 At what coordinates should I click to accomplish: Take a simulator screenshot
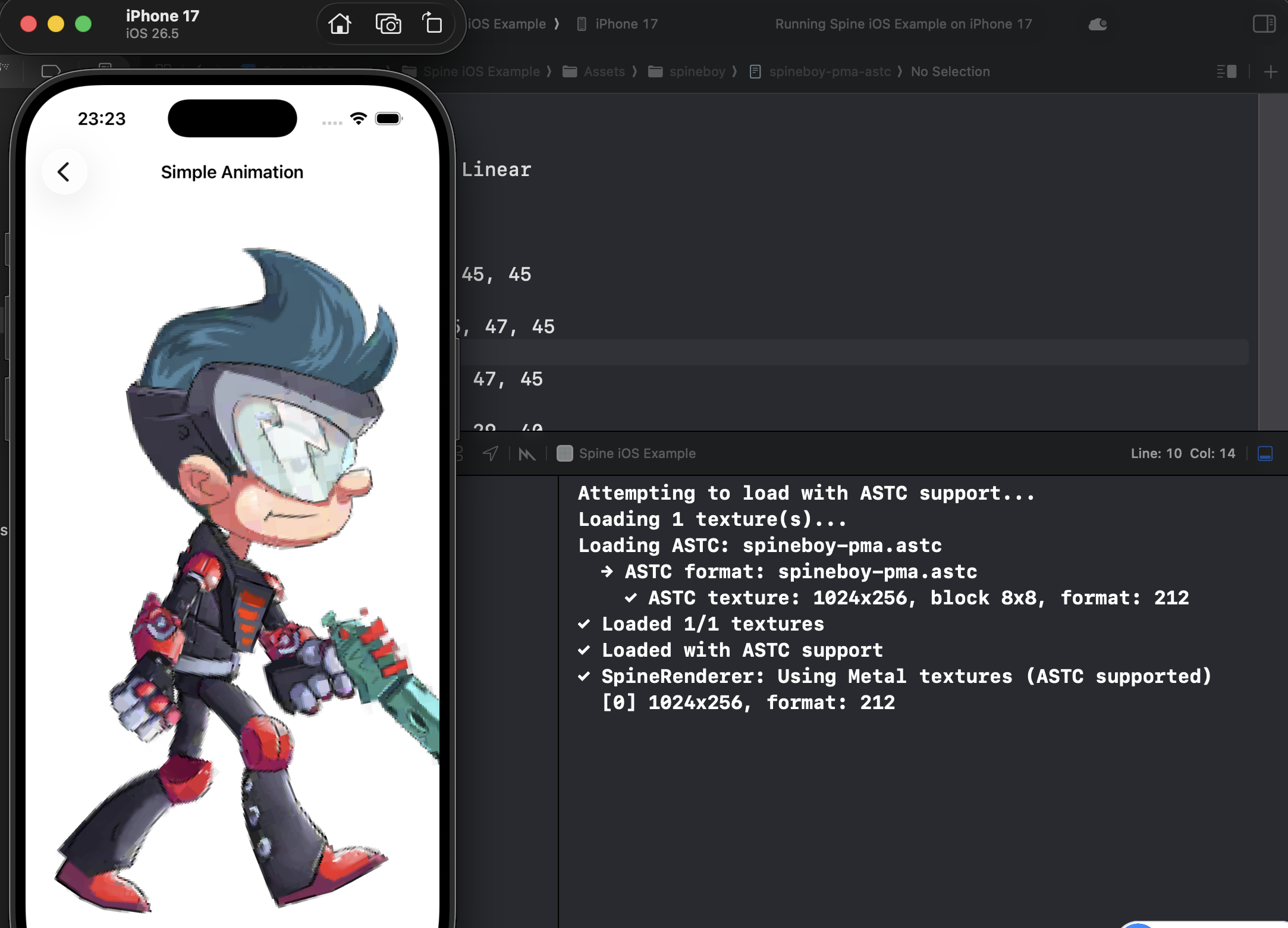click(388, 24)
